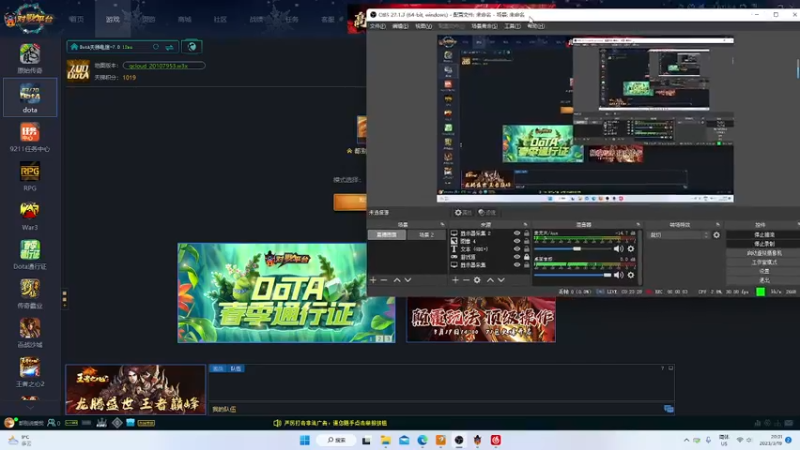
Task: Click the 700 DotA map logo
Action: 78,71
